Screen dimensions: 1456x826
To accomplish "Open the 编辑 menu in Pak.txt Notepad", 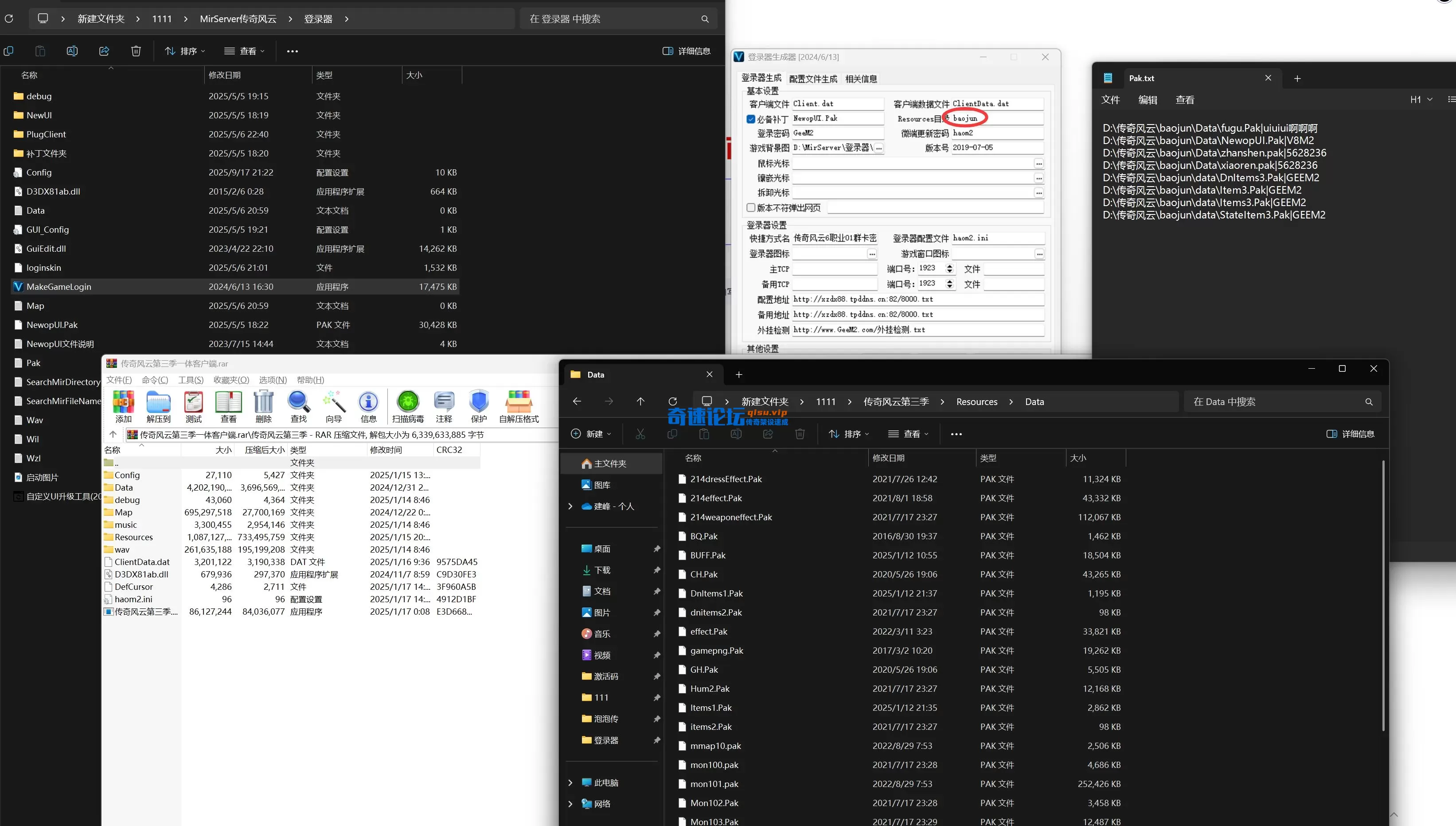I will (1148, 100).
